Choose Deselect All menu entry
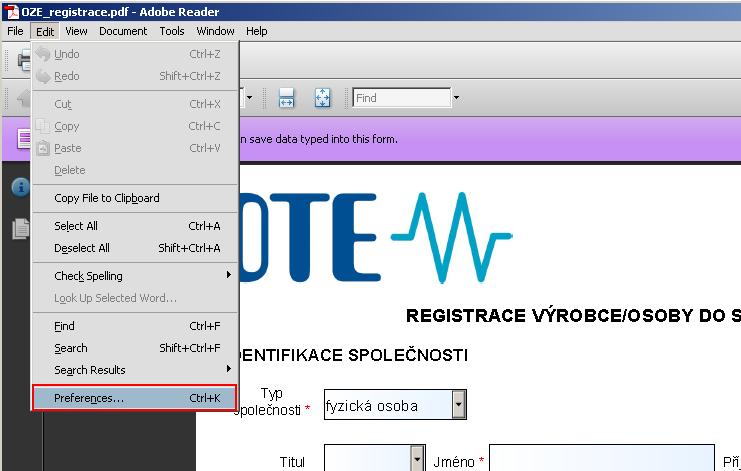The width and height of the screenshot is (741, 471). click(x=135, y=248)
